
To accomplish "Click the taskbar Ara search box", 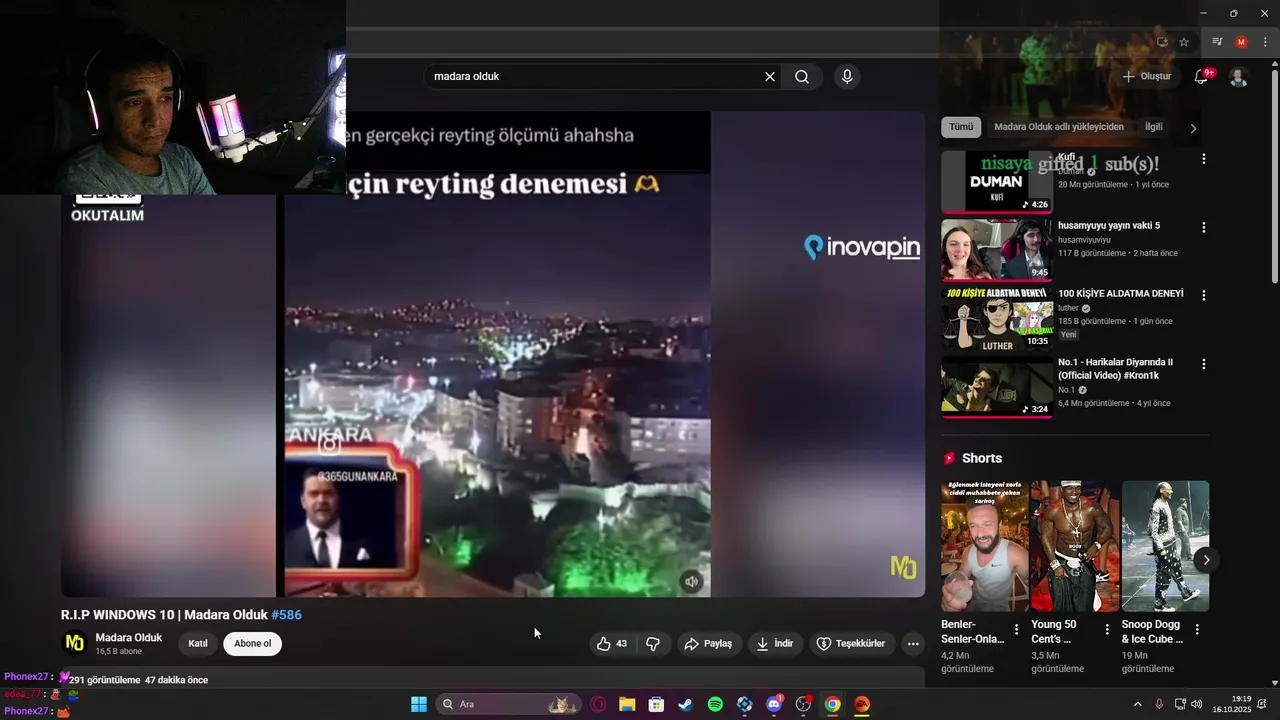I will coord(508,704).
